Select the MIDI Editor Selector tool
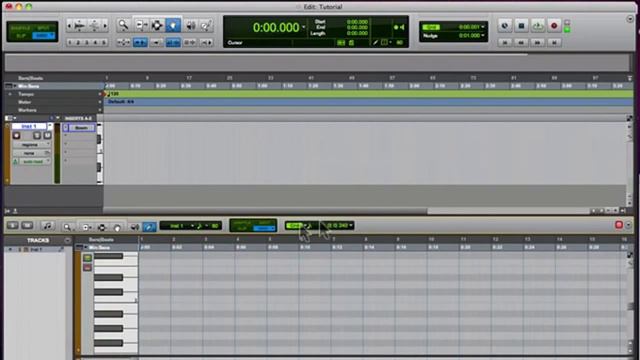This screenshot has width=640, height=360. 102,227
